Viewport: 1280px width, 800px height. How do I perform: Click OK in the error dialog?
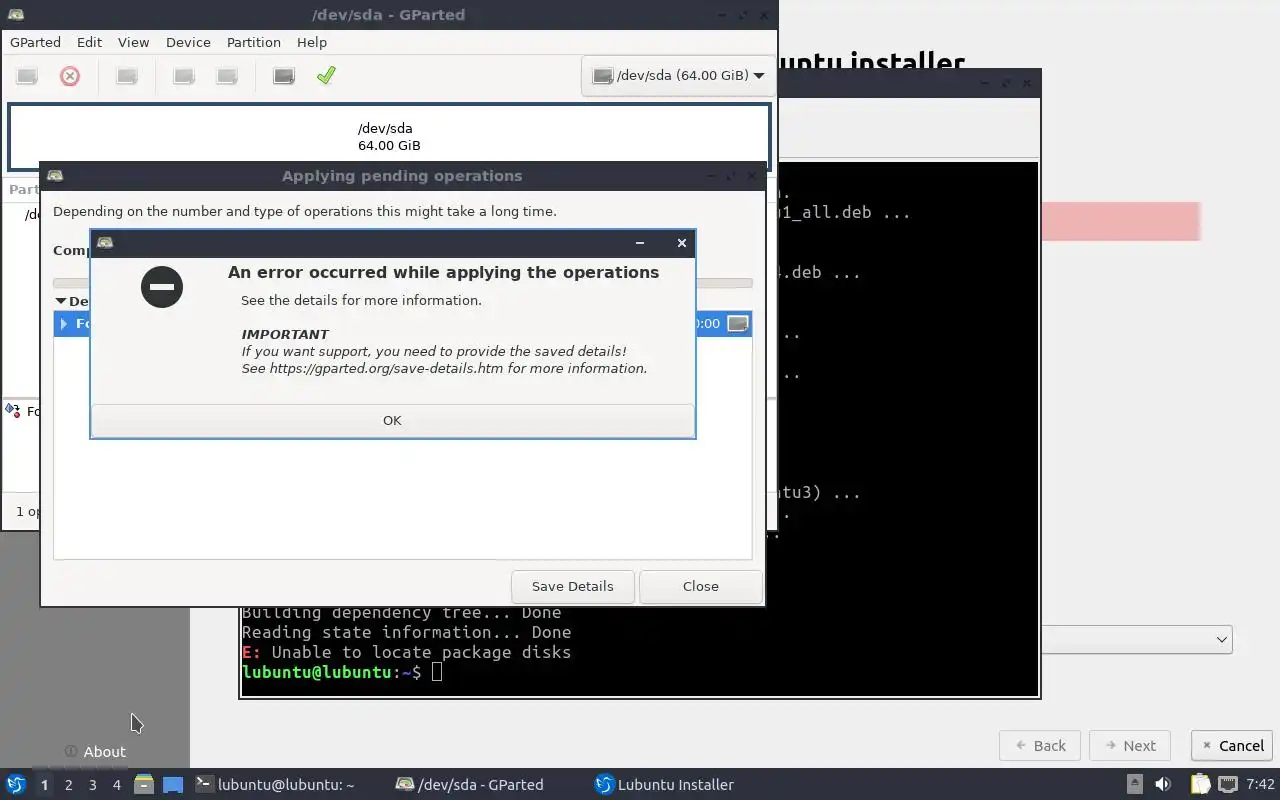pyautogui.click(x=392, y=421)
